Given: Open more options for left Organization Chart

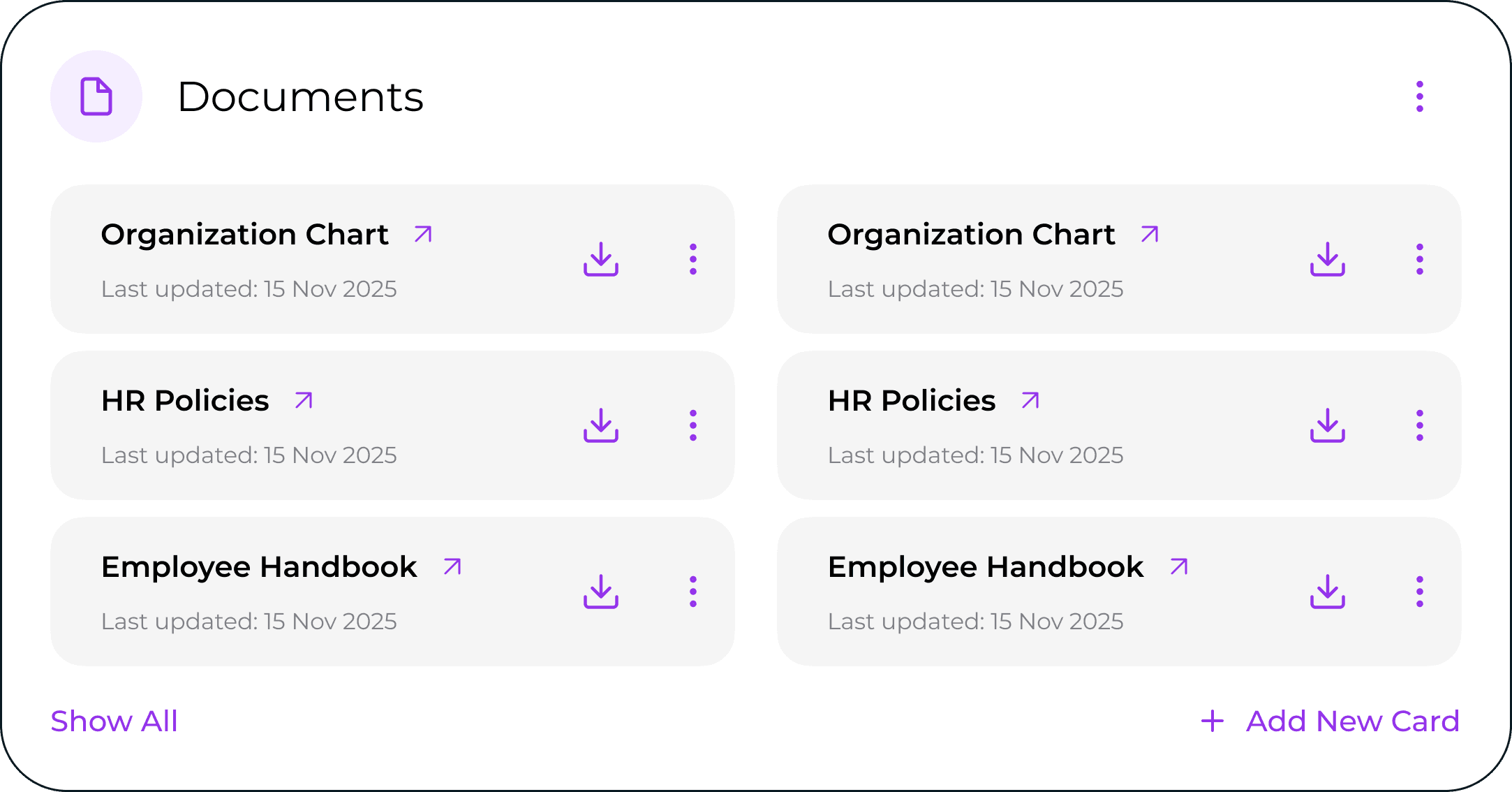Looking at the screenshot, I should 693,259.
